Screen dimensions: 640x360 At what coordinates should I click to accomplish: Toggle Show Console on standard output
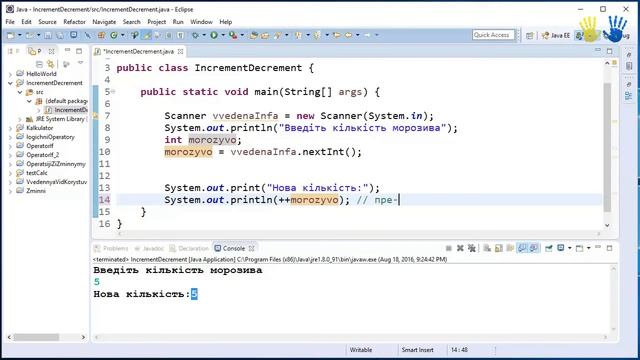(522, 248)
